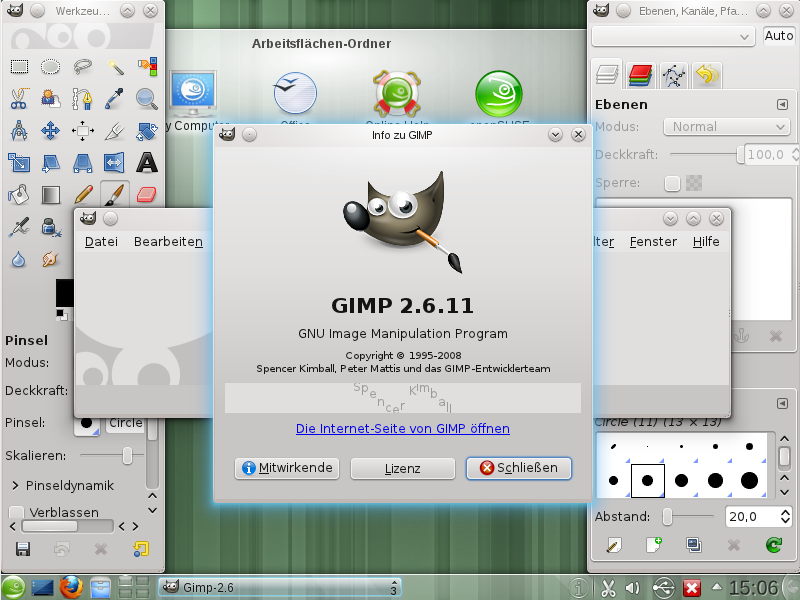This screenshot has width=800, height=600.
Task: Select the highlighted Circle (11) brush thumbnail
Action: coord(647,481)
